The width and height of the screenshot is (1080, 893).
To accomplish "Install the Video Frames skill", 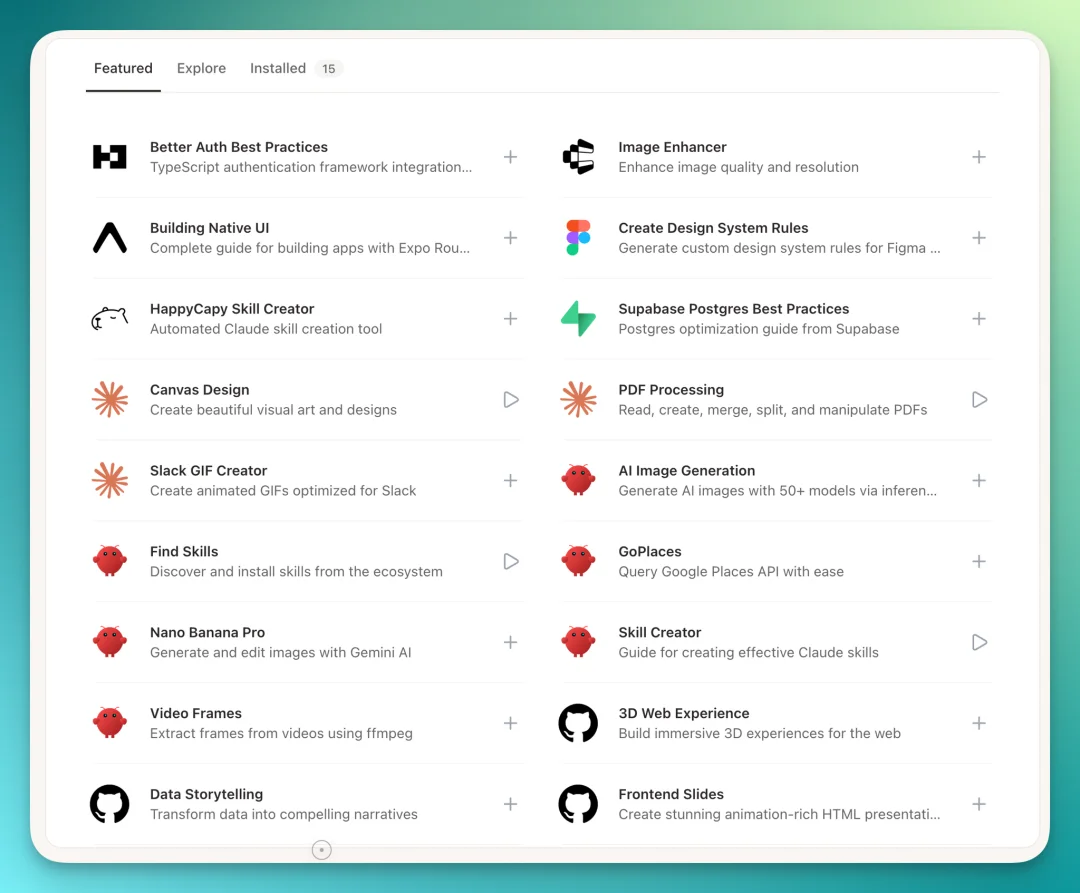I will pyautogui.click(x=510, y=723).
